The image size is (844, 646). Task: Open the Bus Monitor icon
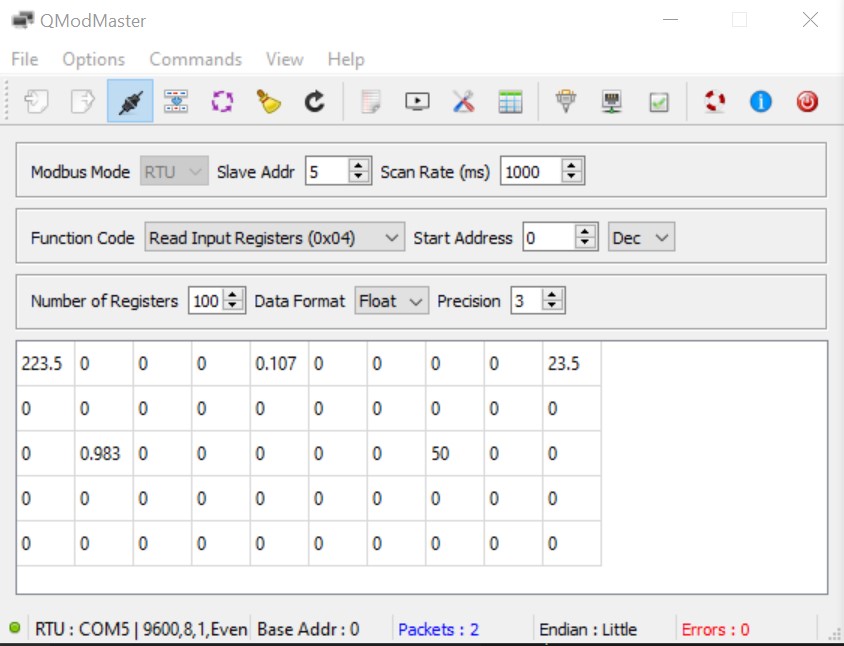pyautogui.click(x=417, y=102)
